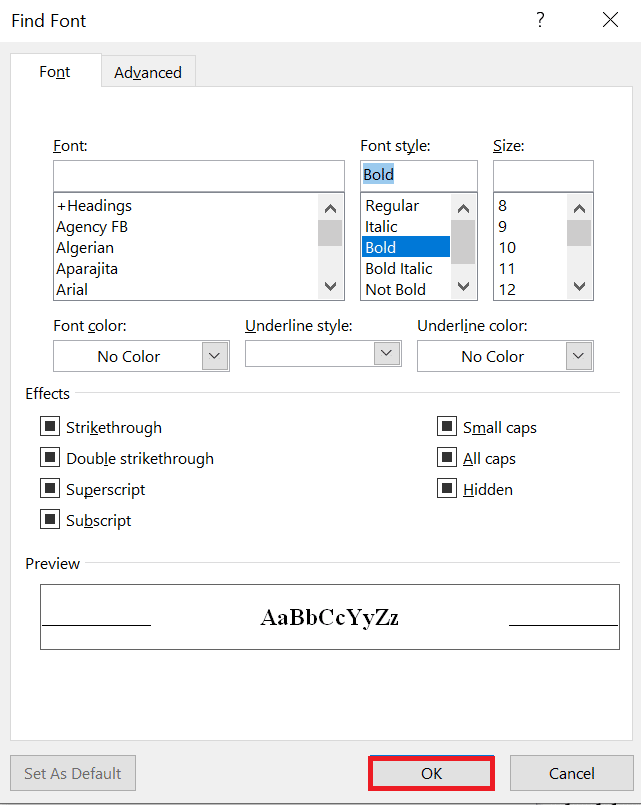Viewport: 641px width, 805px height.
Task: Confirm with the OK button
Action: pos(431,773)
